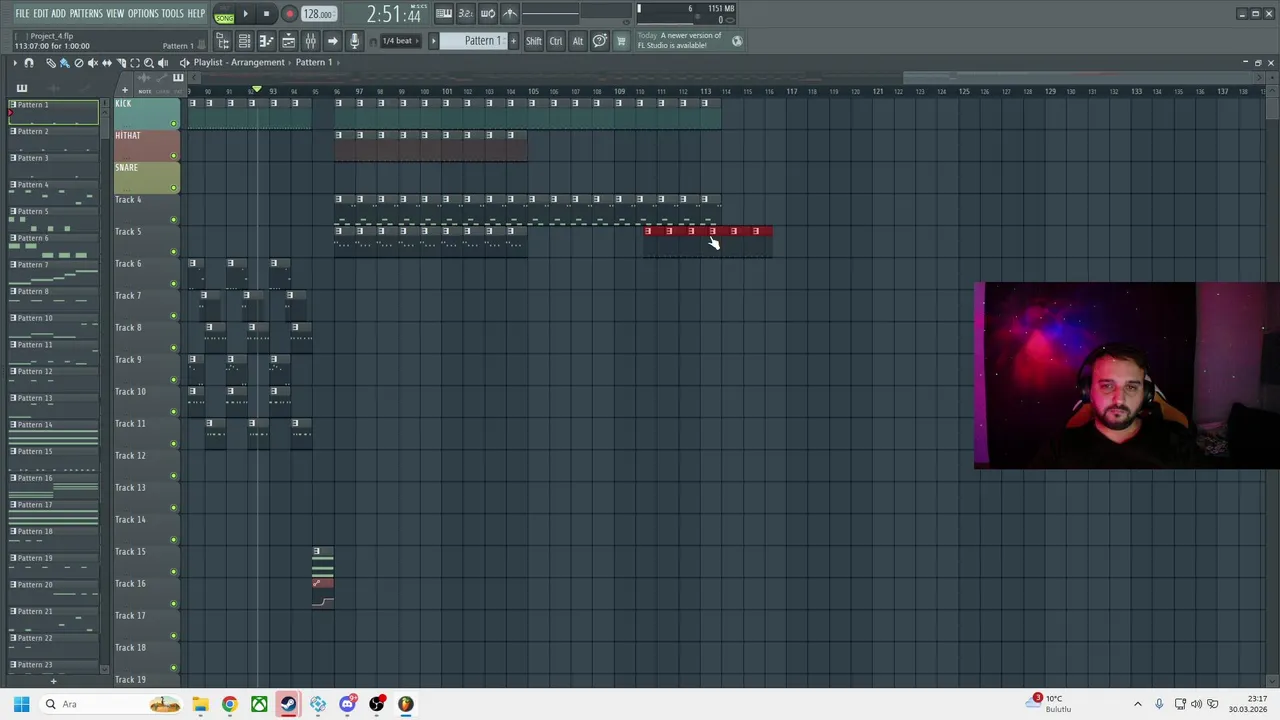1280x720 pixels.
Task: Choose the Select tool in playlist toolbar
Action: click(135, 63)
